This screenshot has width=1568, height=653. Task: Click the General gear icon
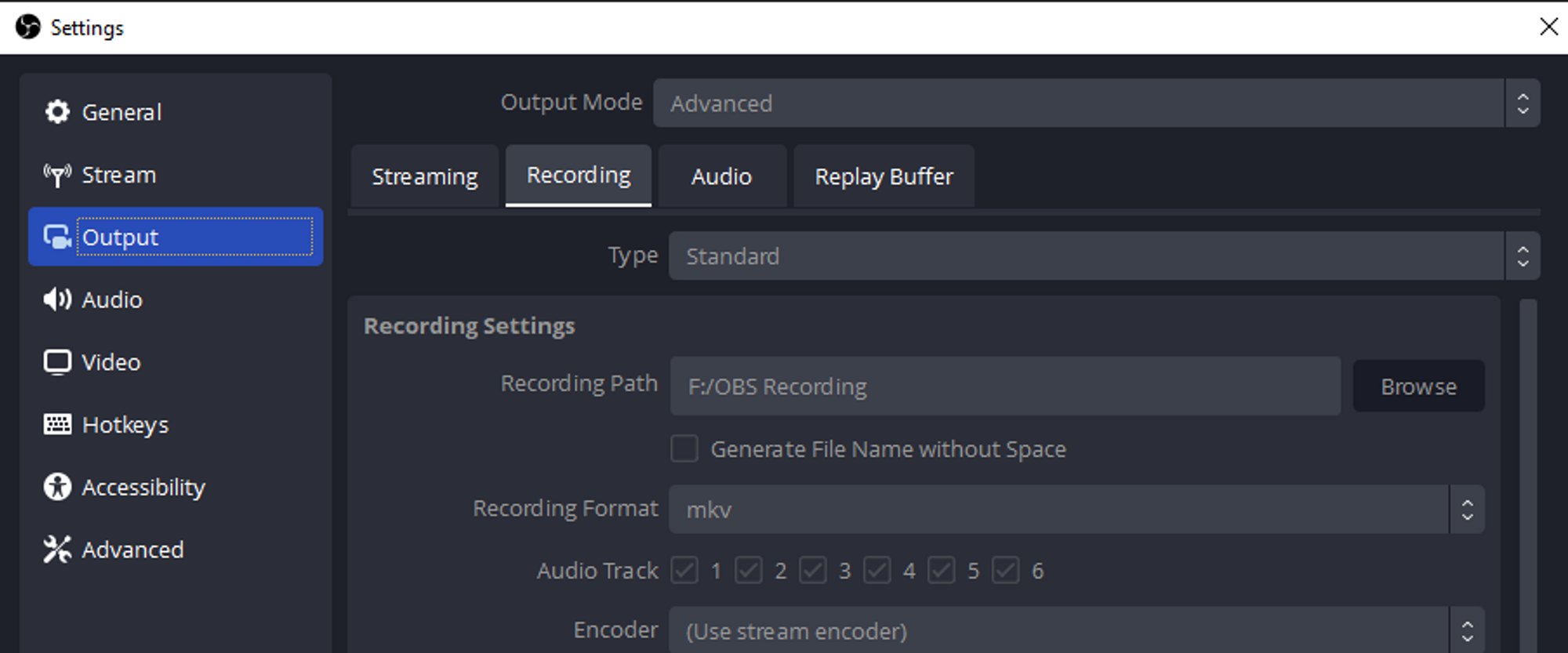pyautogui.click(x=57, y=112)
